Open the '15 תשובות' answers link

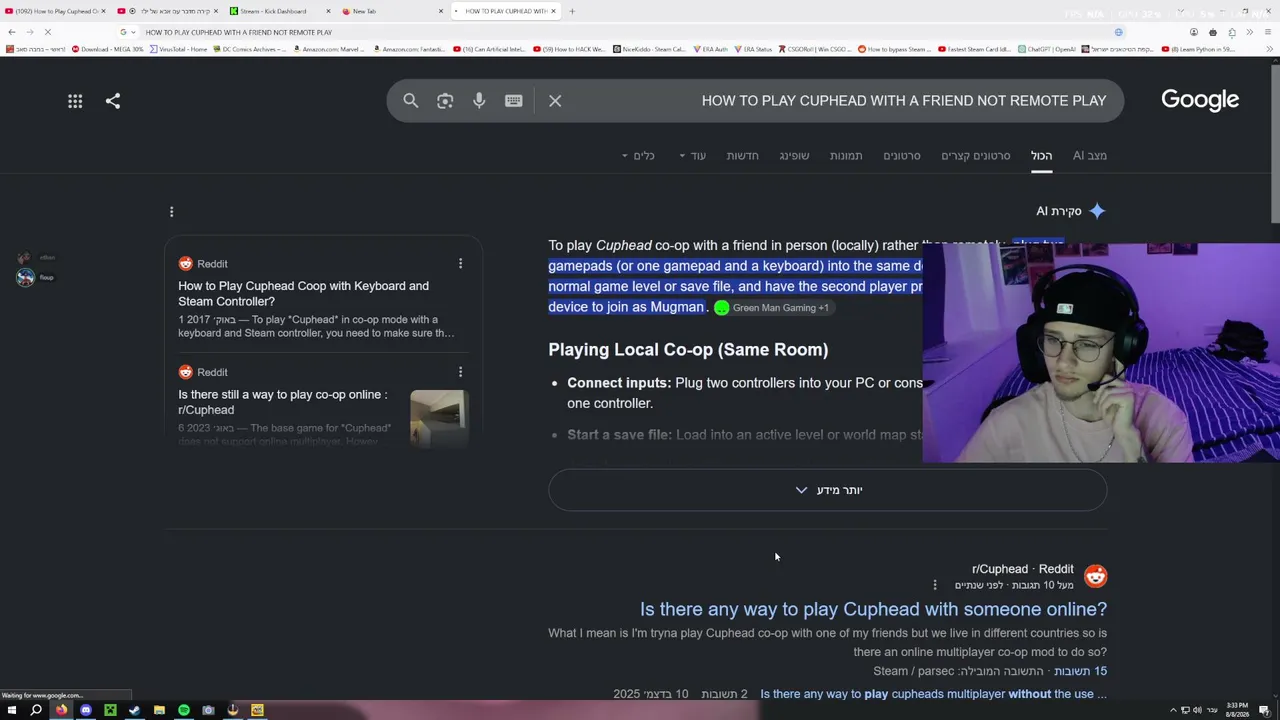[x=1080, y=671]
